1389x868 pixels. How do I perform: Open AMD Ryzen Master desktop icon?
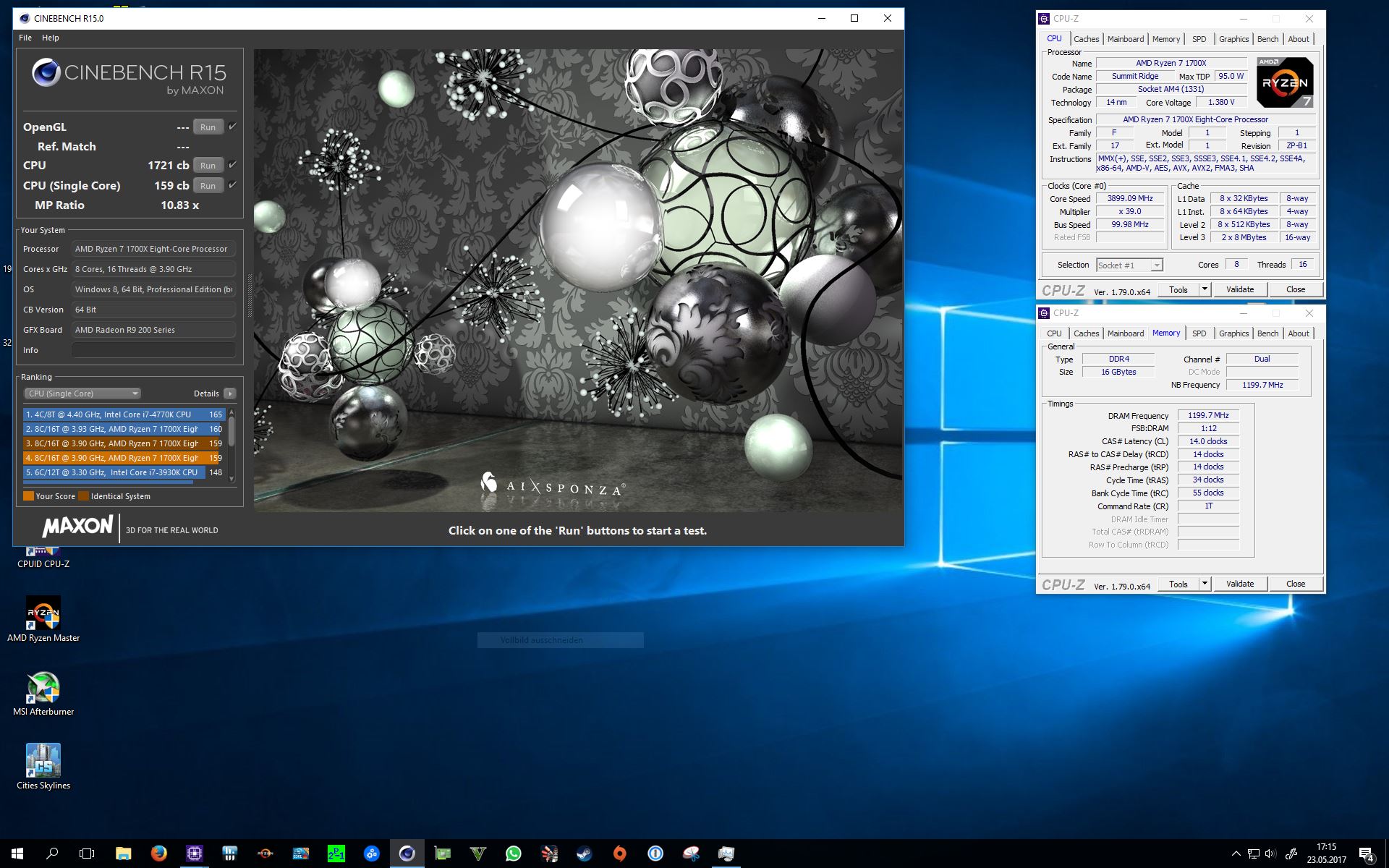[43, 613]
